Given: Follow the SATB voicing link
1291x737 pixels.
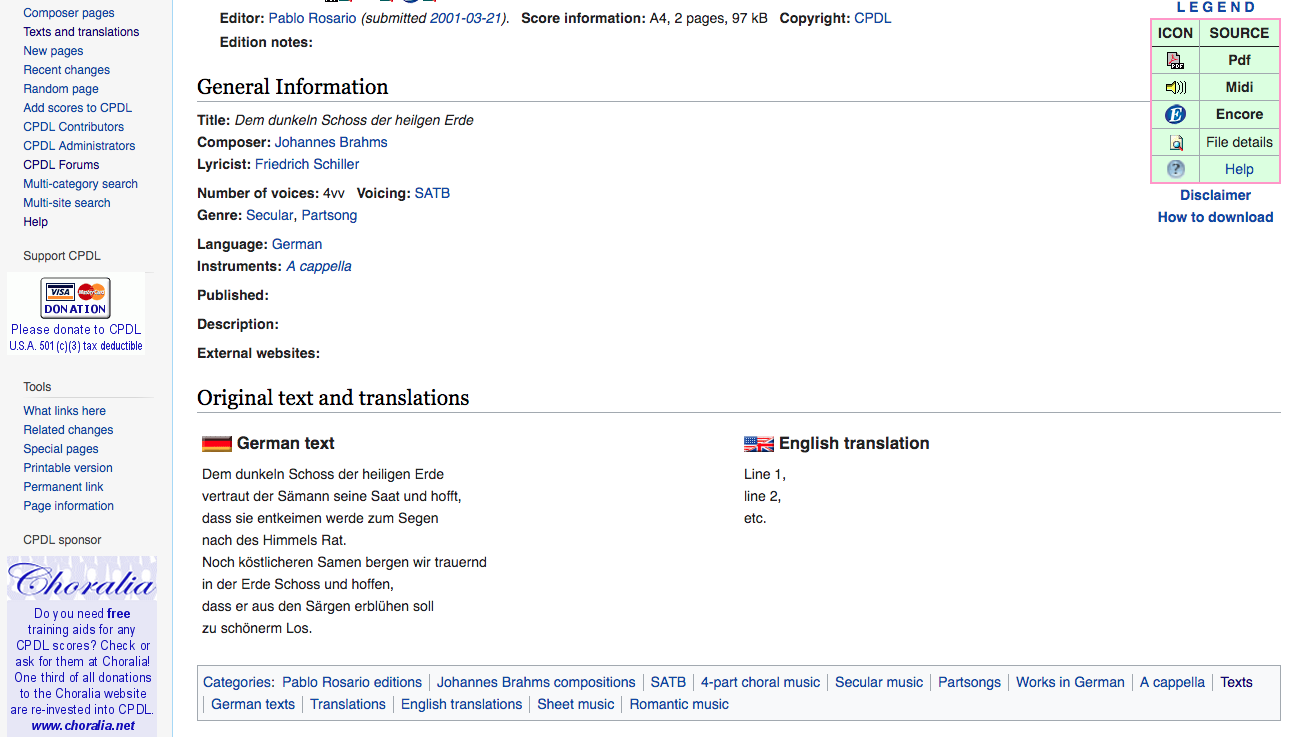Looking at the screenshot, I should [432, 193].
